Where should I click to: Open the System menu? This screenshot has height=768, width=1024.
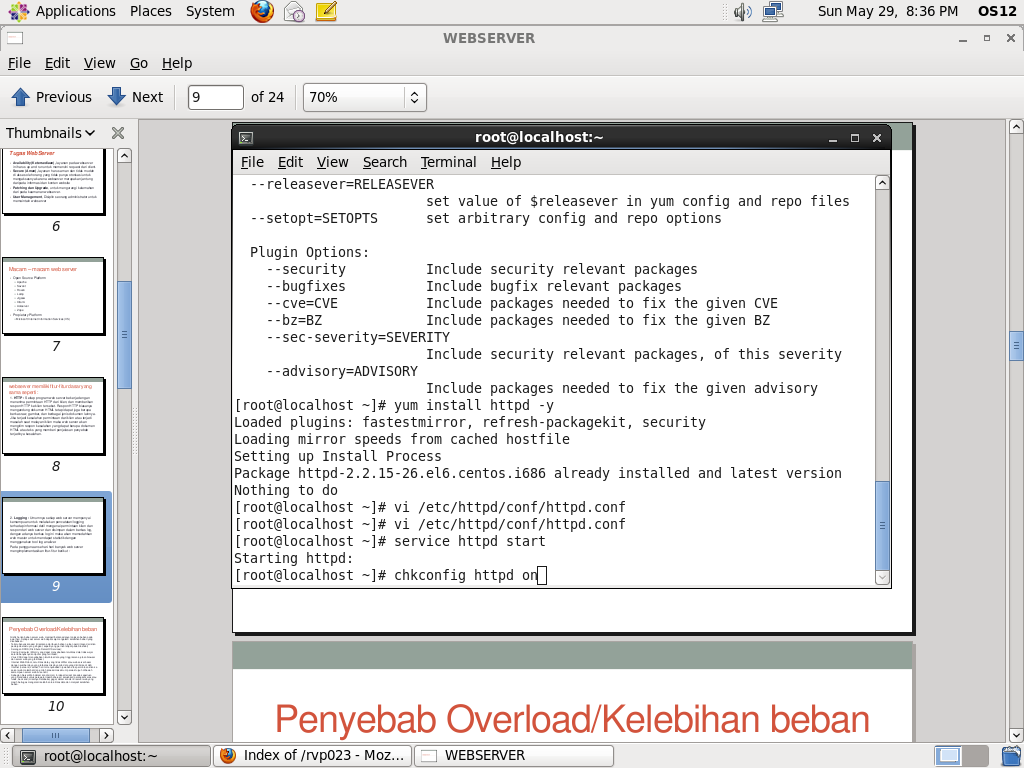[210, 11]
